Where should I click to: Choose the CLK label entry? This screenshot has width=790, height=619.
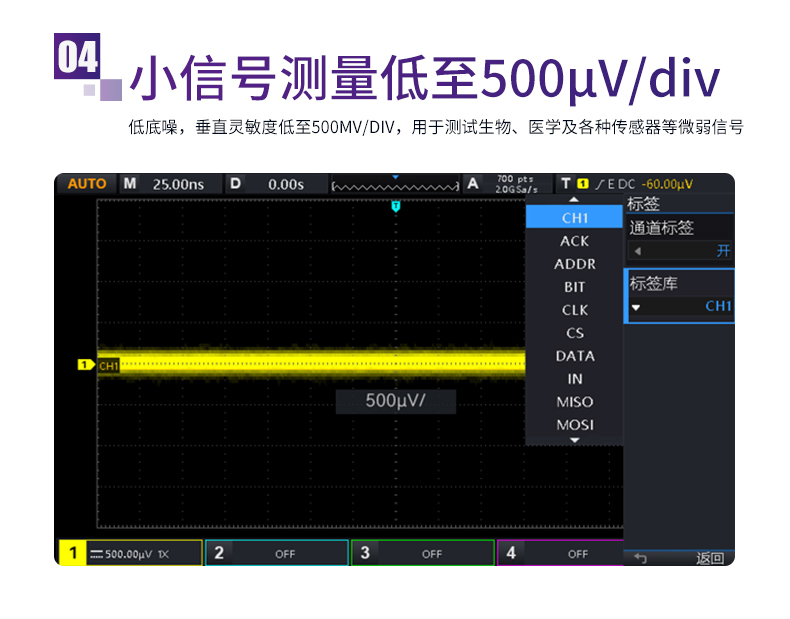[574, 310]
